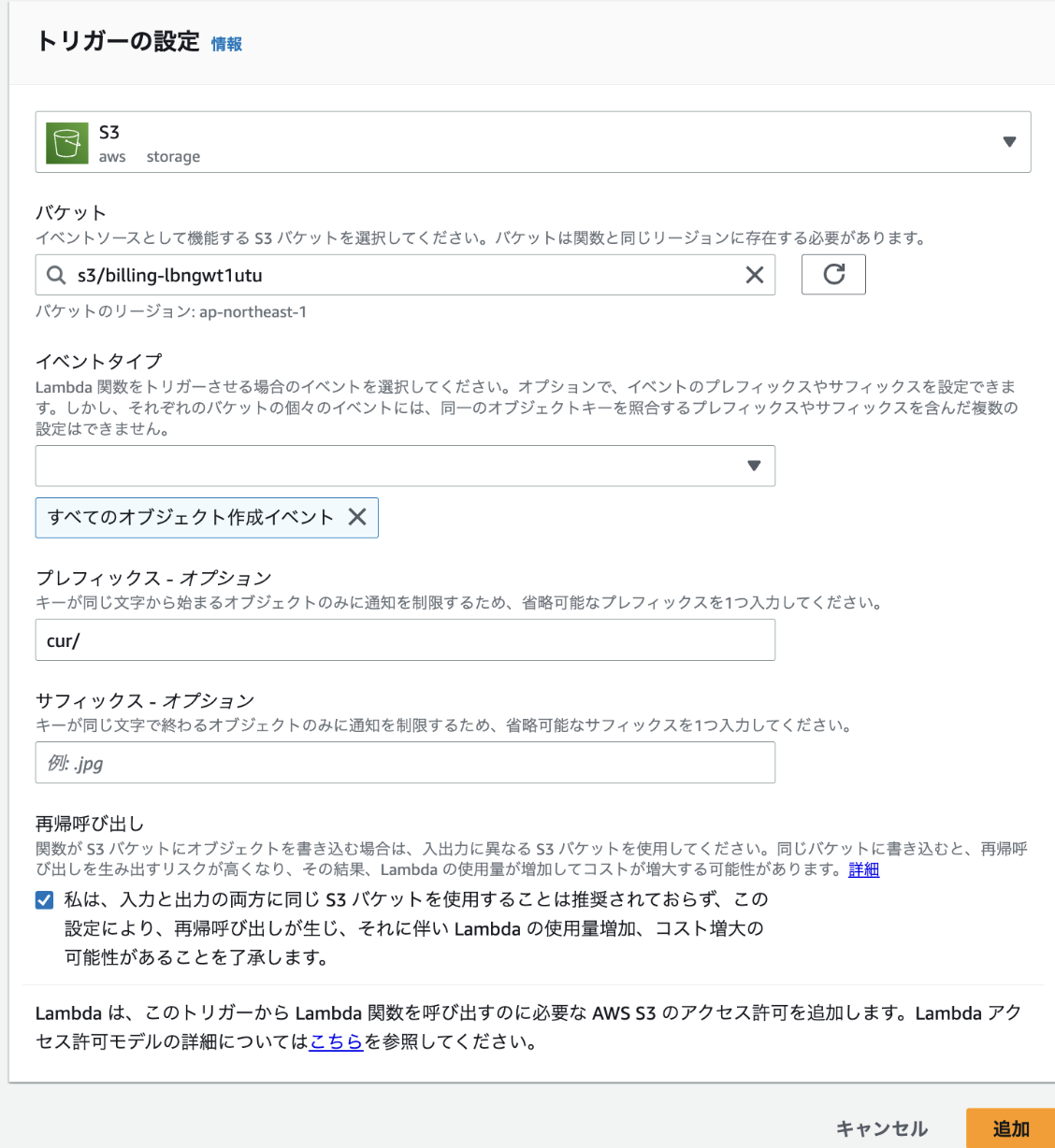The image size is (1055, 1148).
Task: Click the magnifying glass icon in bucket search
Action: pos(55,275)
